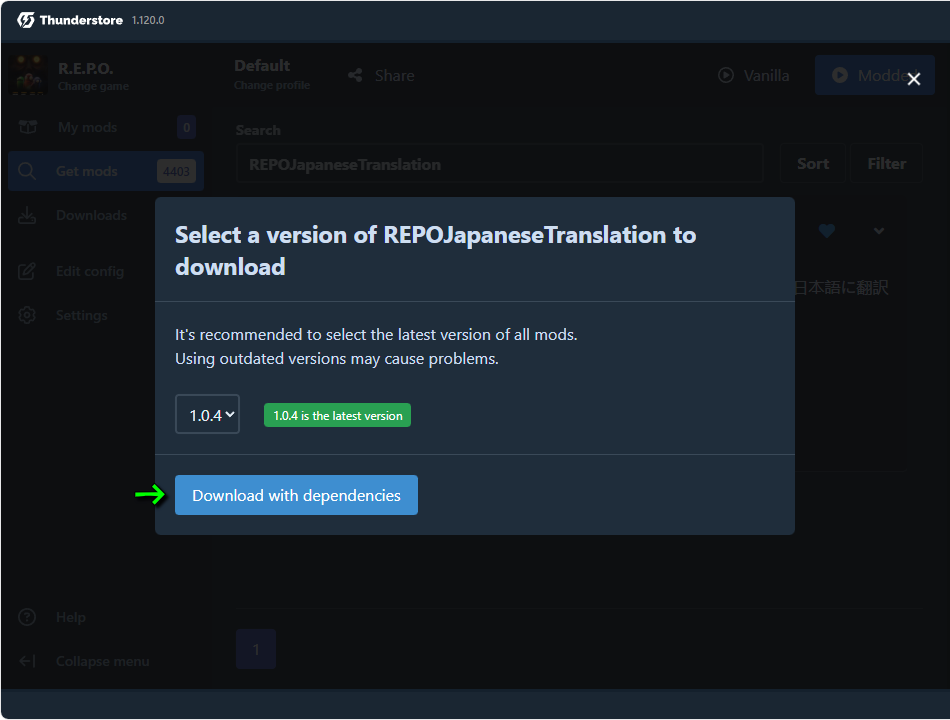
Task: Open the Sort options
Action: coord(812,164)
